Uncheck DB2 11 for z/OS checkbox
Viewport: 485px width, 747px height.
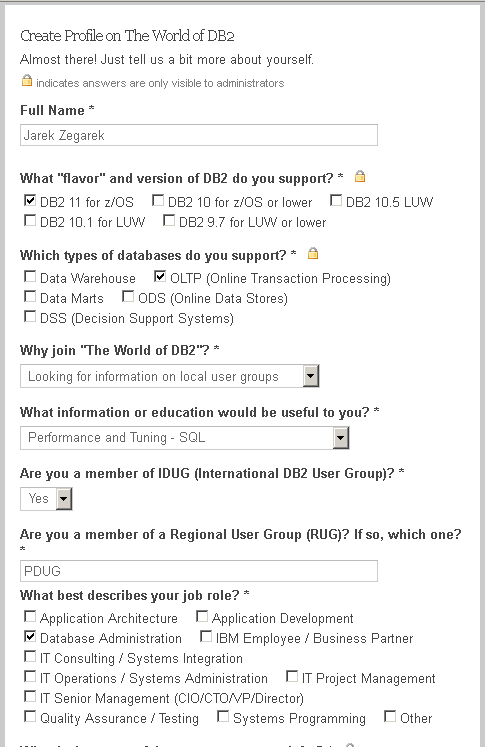pos(30,200)
